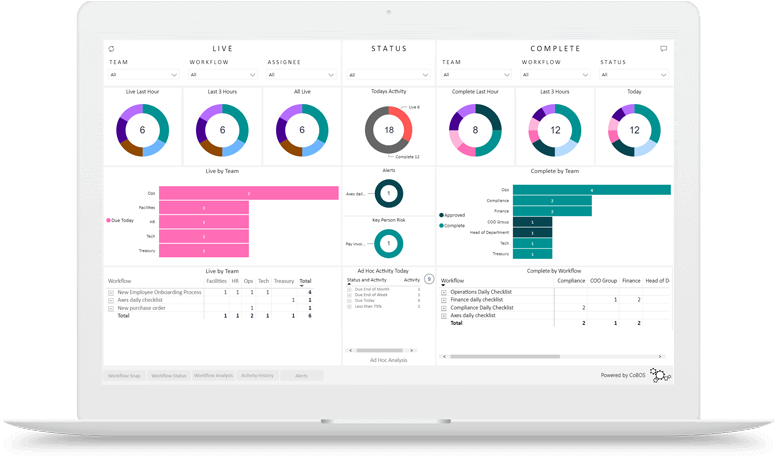Image resolution: width=778 pixels, height=458 pixels.
Task: Click the Compliance bar in Complete by Team
Action: pos(552,200)
